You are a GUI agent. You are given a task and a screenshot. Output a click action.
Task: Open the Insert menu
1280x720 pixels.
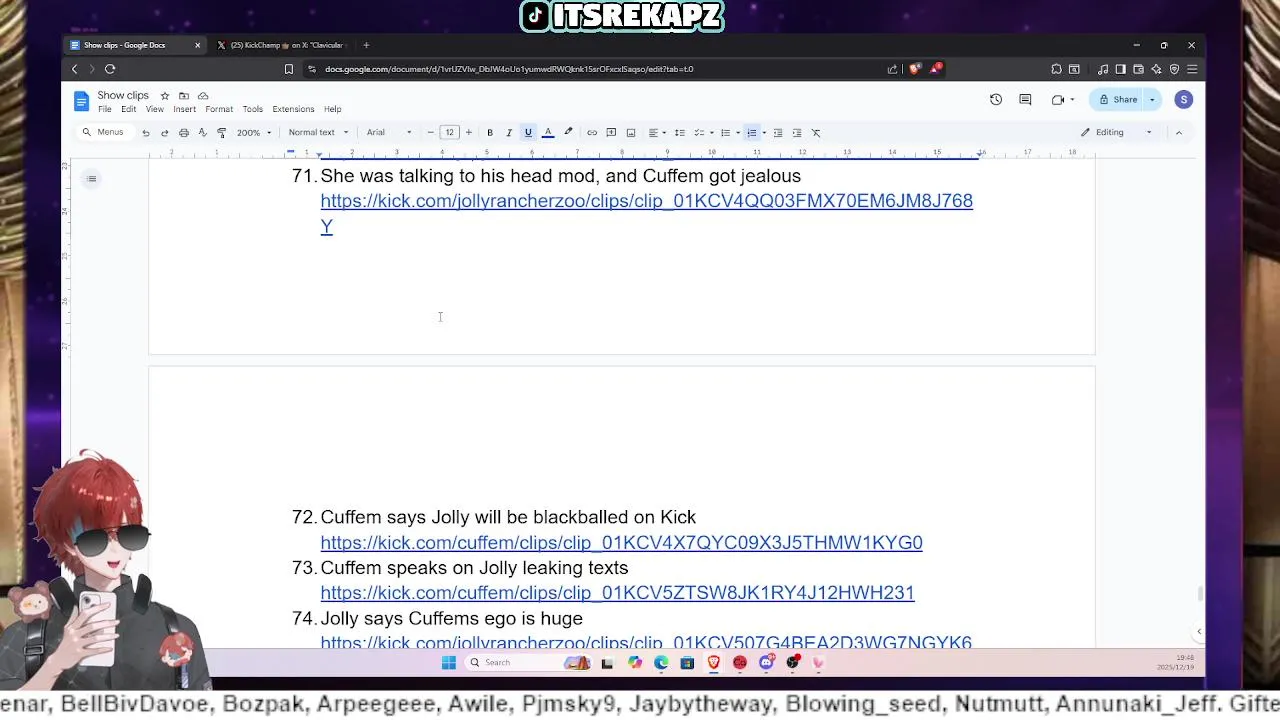coord(185,110)
